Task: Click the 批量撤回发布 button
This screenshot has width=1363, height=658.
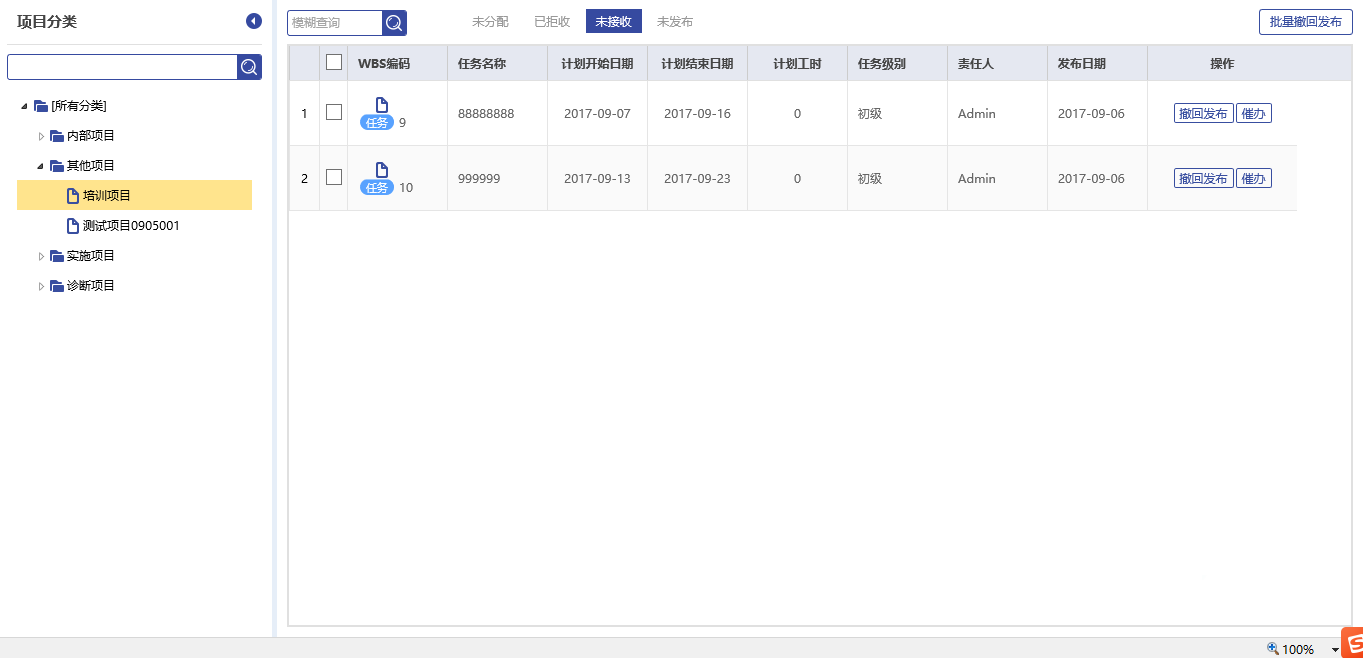Action: pos(1305,22)
